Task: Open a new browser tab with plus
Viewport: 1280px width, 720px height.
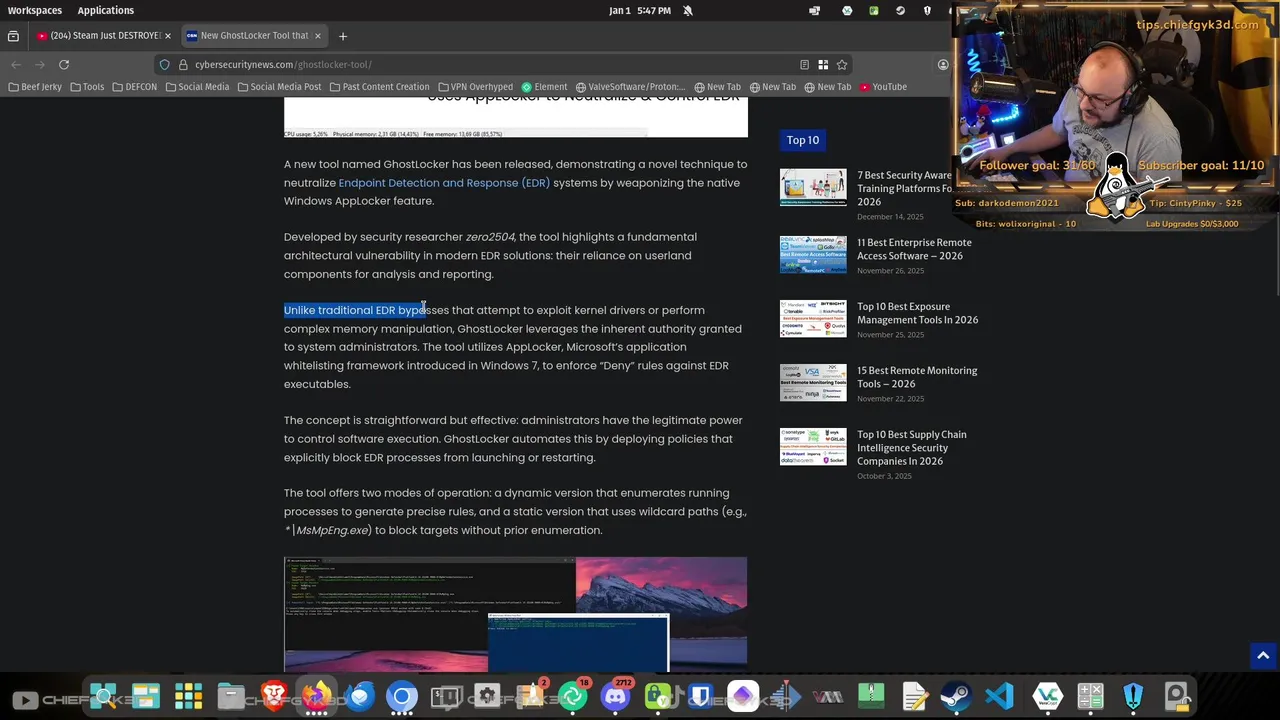Action: 343,36
